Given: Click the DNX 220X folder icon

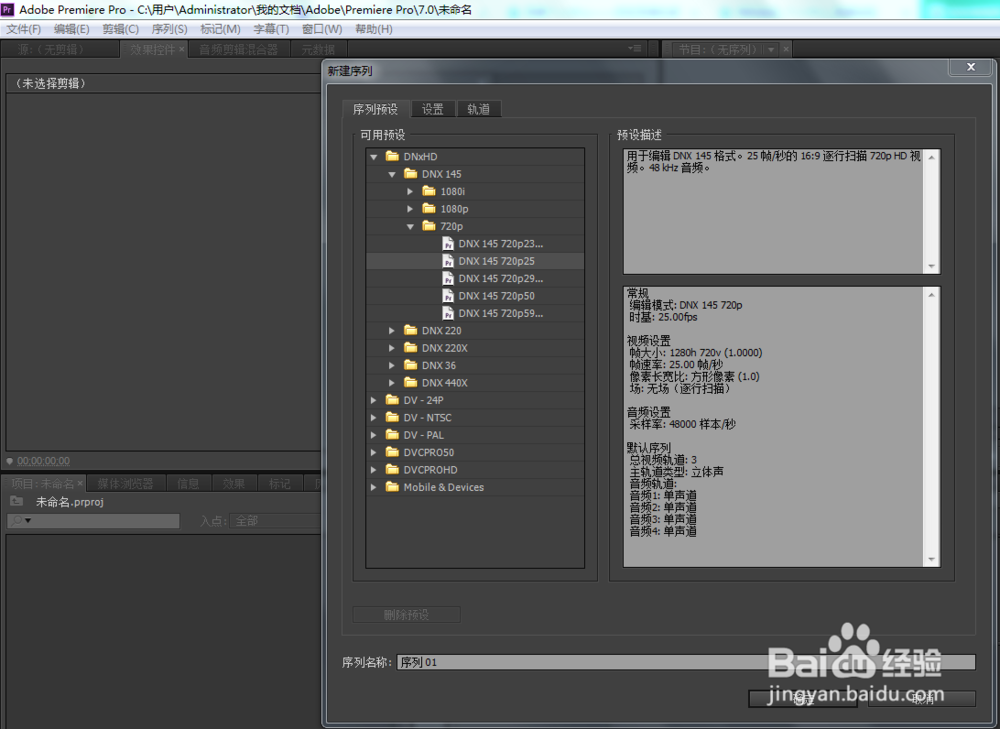Looking at the screenshot, I should point(411,348).
